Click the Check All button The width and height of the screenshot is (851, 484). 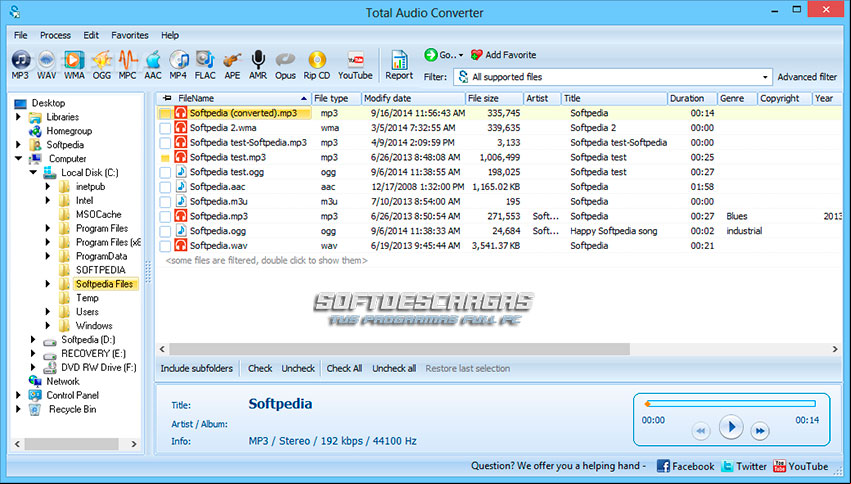tap(344, 368)
